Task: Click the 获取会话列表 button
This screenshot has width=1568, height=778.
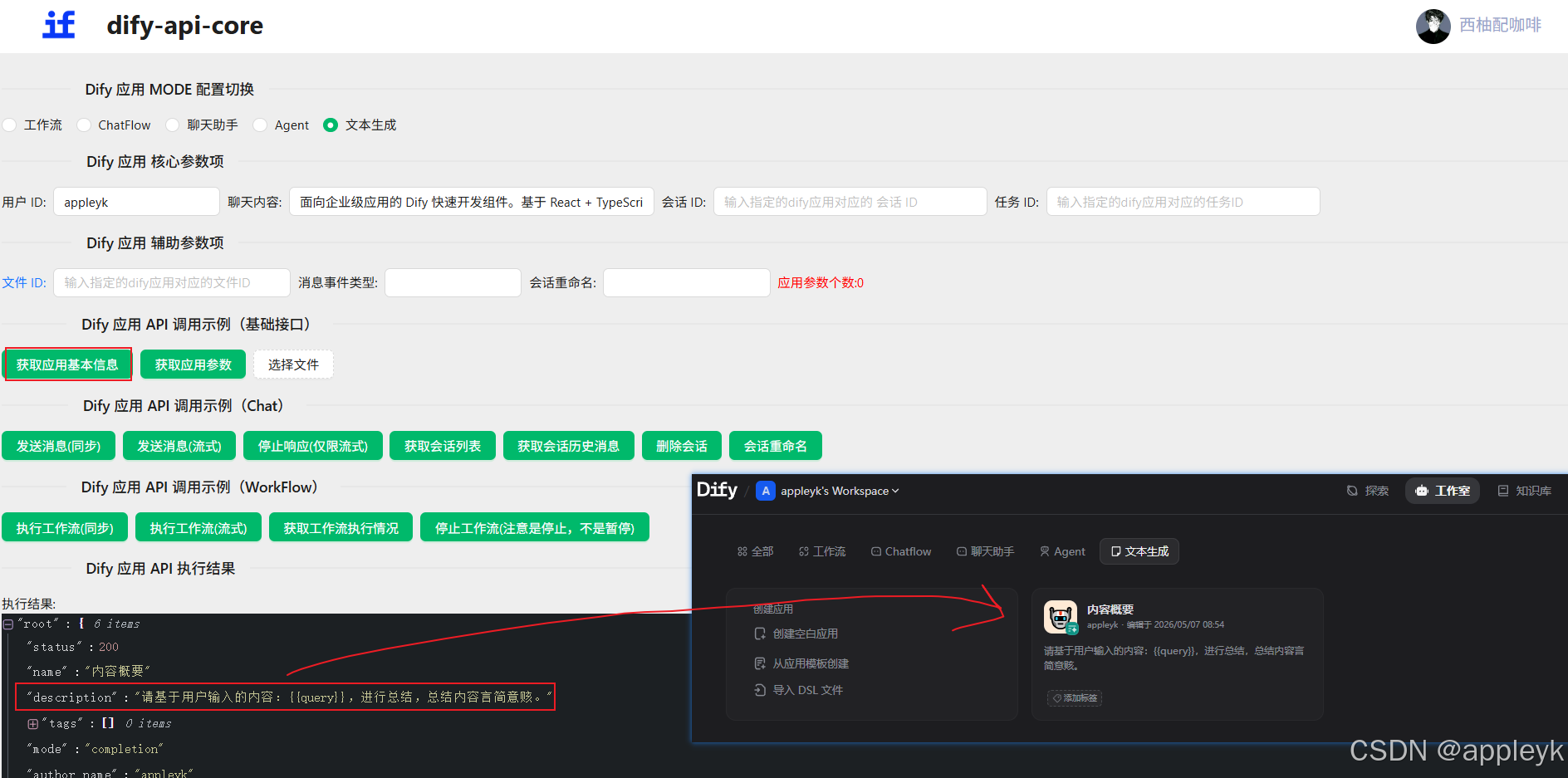Action: [442, 446]
